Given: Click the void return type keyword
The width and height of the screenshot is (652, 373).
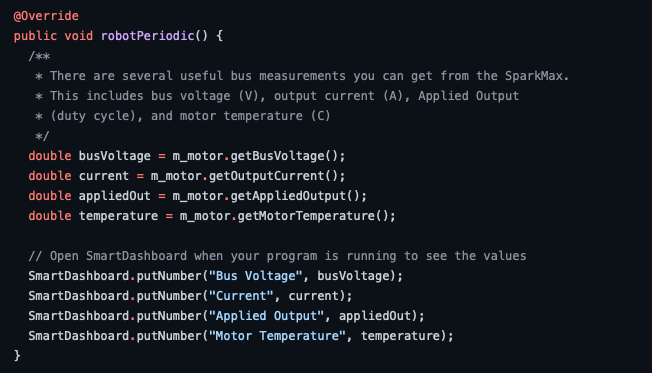Looking at the screenshot, I should [x=79, y=36].
